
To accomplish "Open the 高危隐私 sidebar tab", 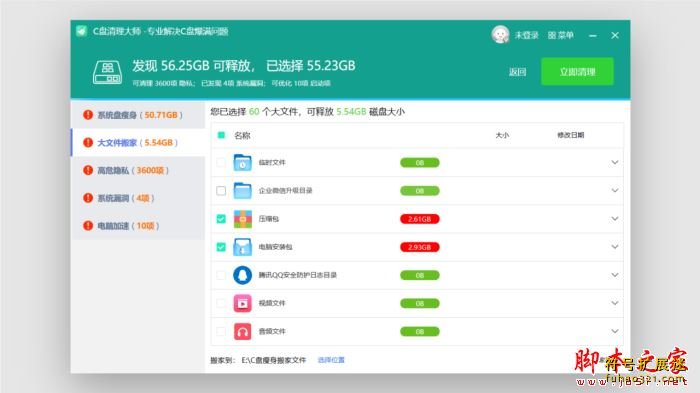I will [x=138, y=170].
